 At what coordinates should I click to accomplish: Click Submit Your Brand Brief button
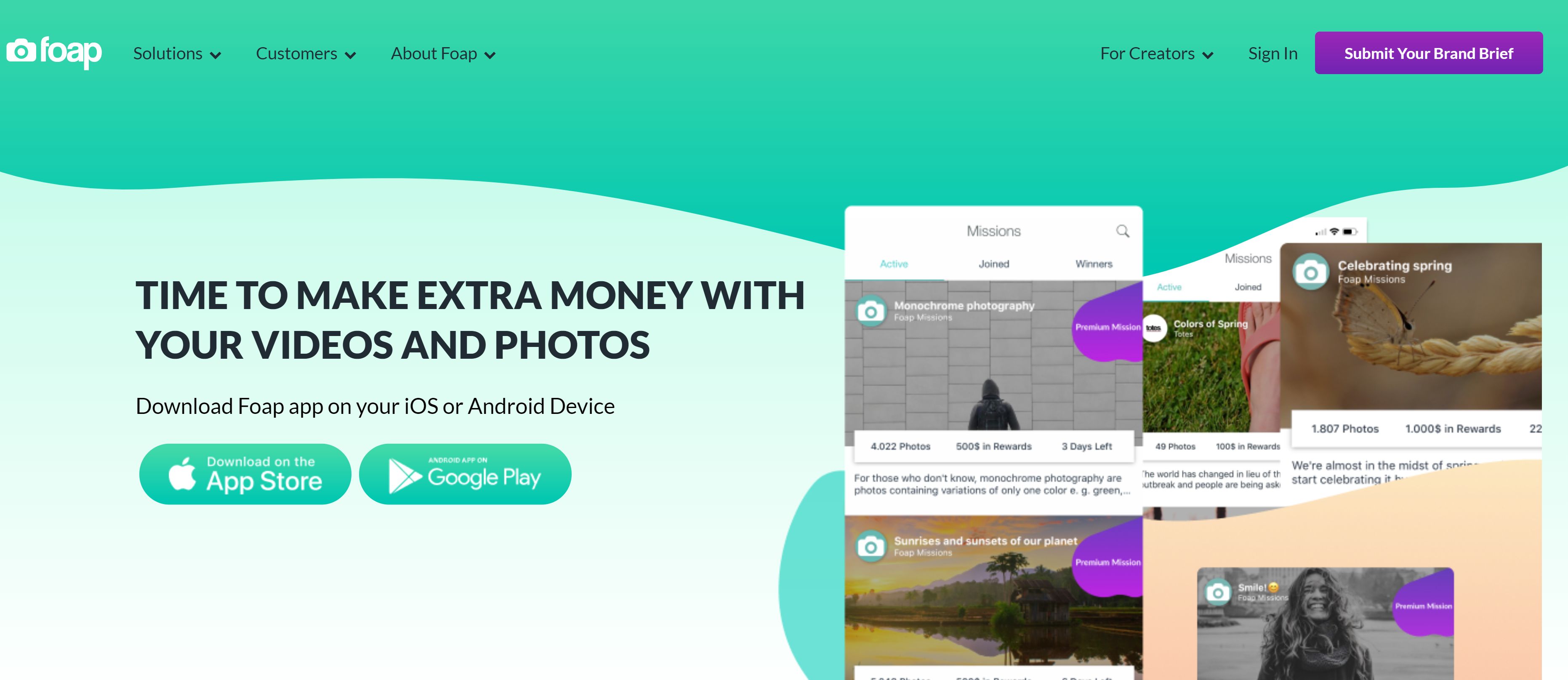tap(1429, 52)
